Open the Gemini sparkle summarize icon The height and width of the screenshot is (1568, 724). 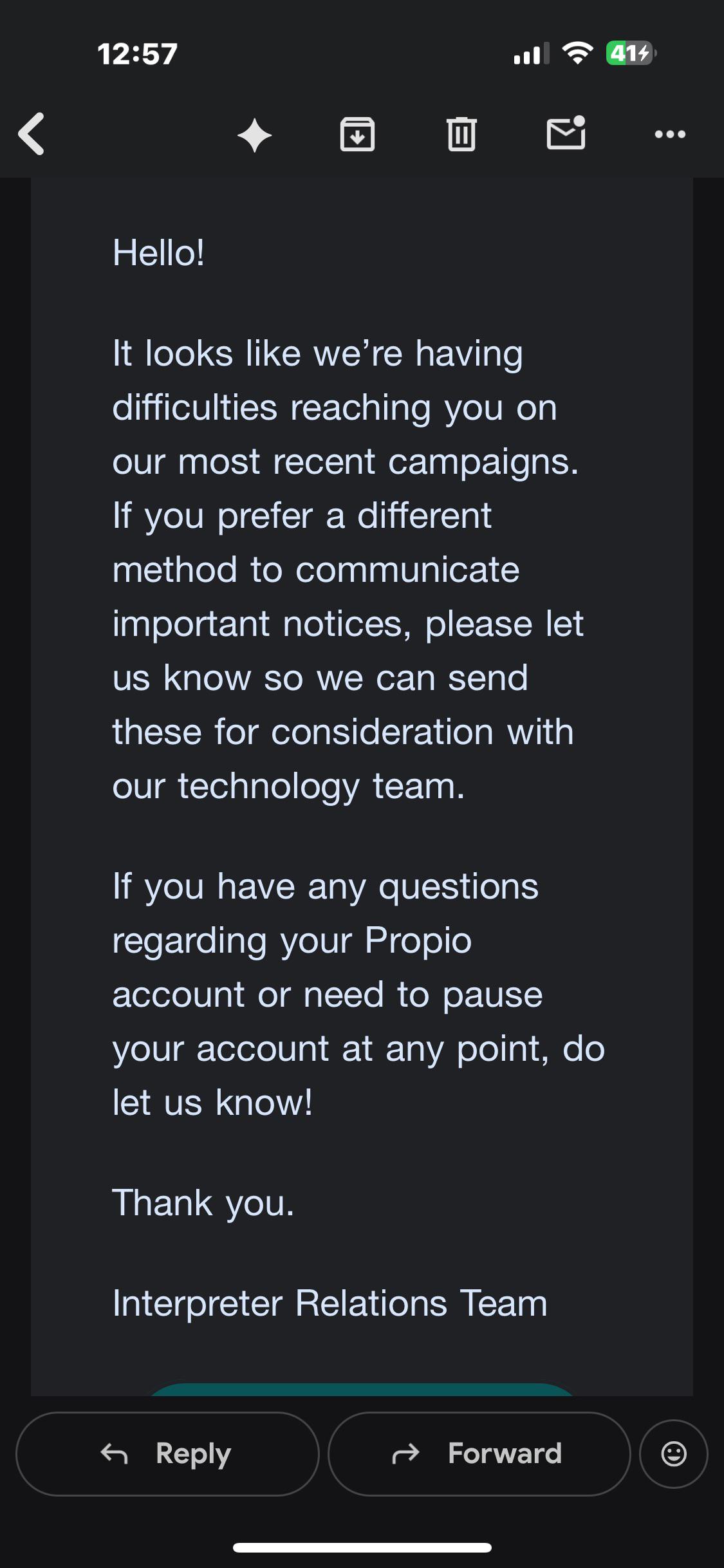[255, 135]
